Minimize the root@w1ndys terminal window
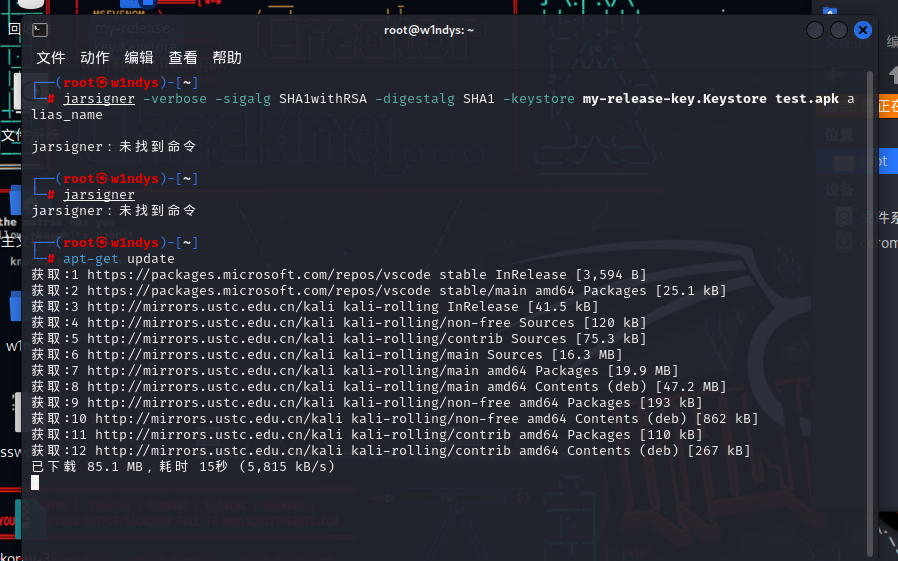 click(815, 30)
